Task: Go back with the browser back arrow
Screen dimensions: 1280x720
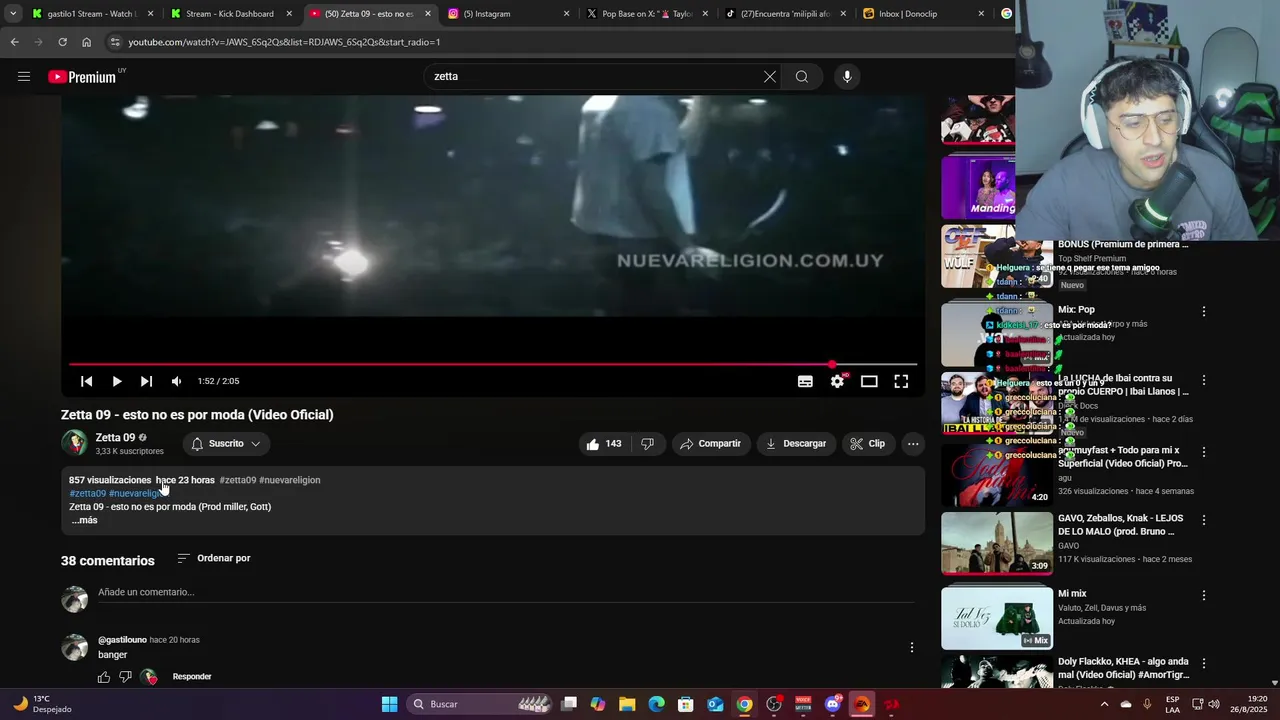Action: 14,42
